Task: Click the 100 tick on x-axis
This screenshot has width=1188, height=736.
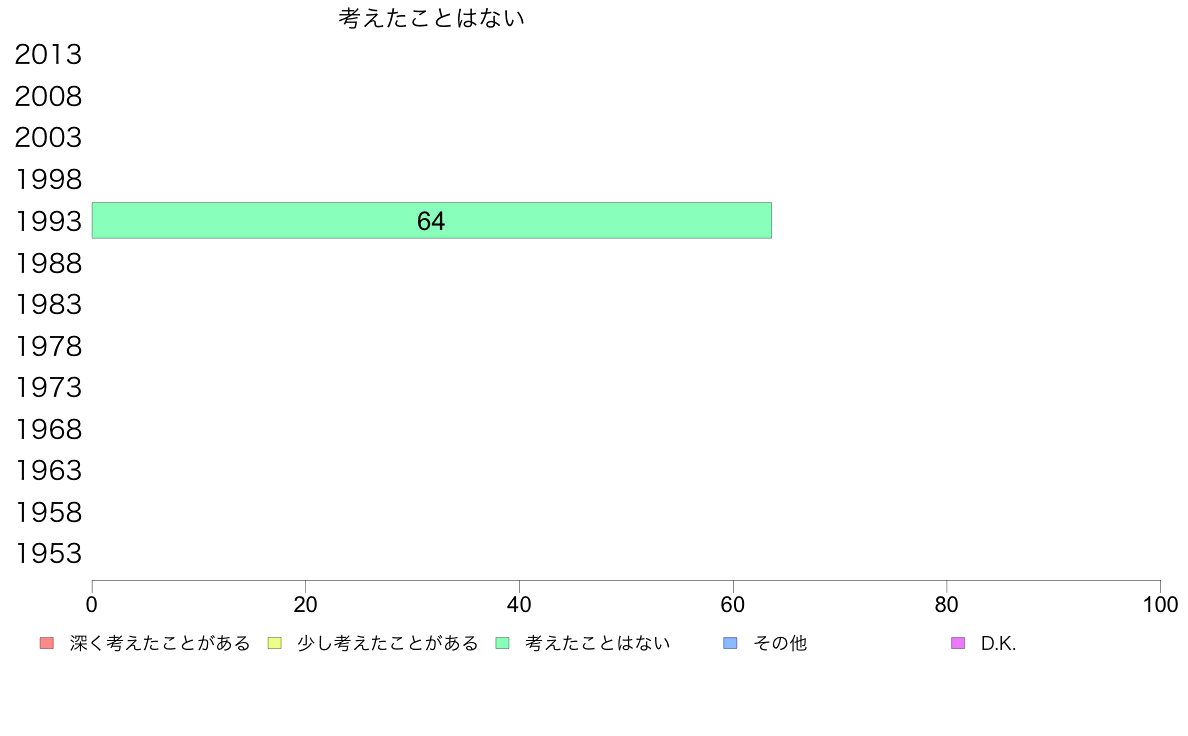Action: (x=1160, y=604)
